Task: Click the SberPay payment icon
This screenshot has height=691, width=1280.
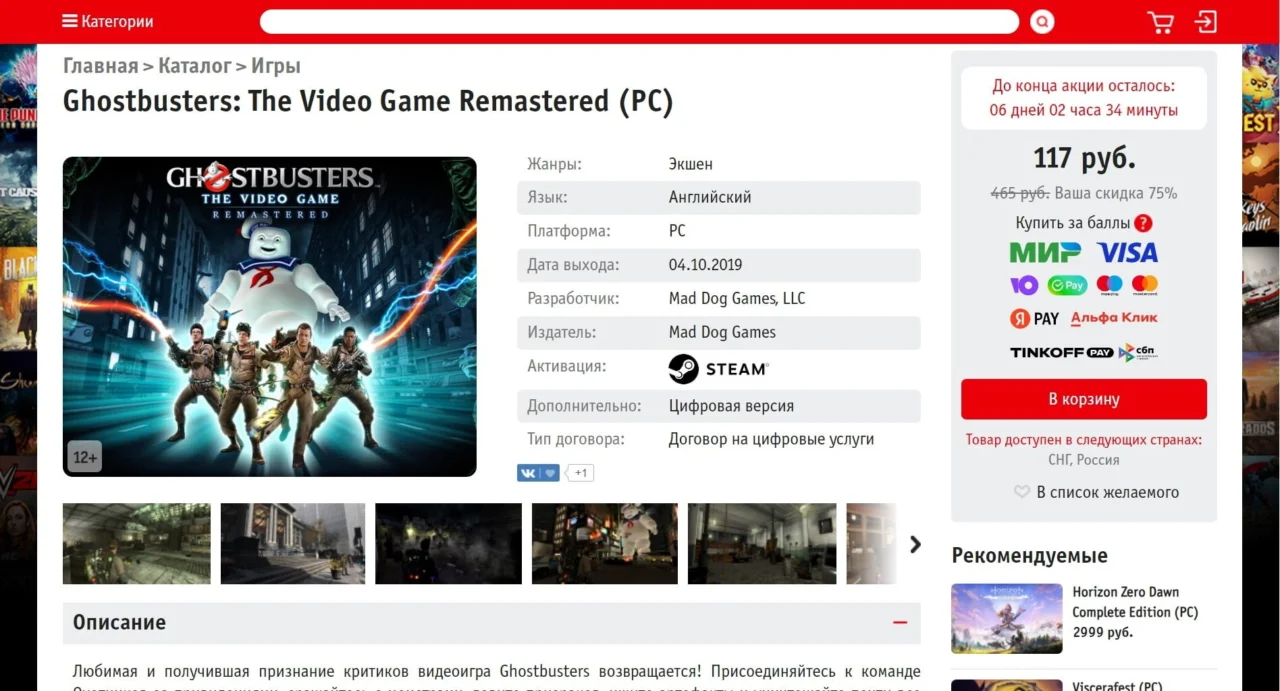Action: coord(1067,285)
